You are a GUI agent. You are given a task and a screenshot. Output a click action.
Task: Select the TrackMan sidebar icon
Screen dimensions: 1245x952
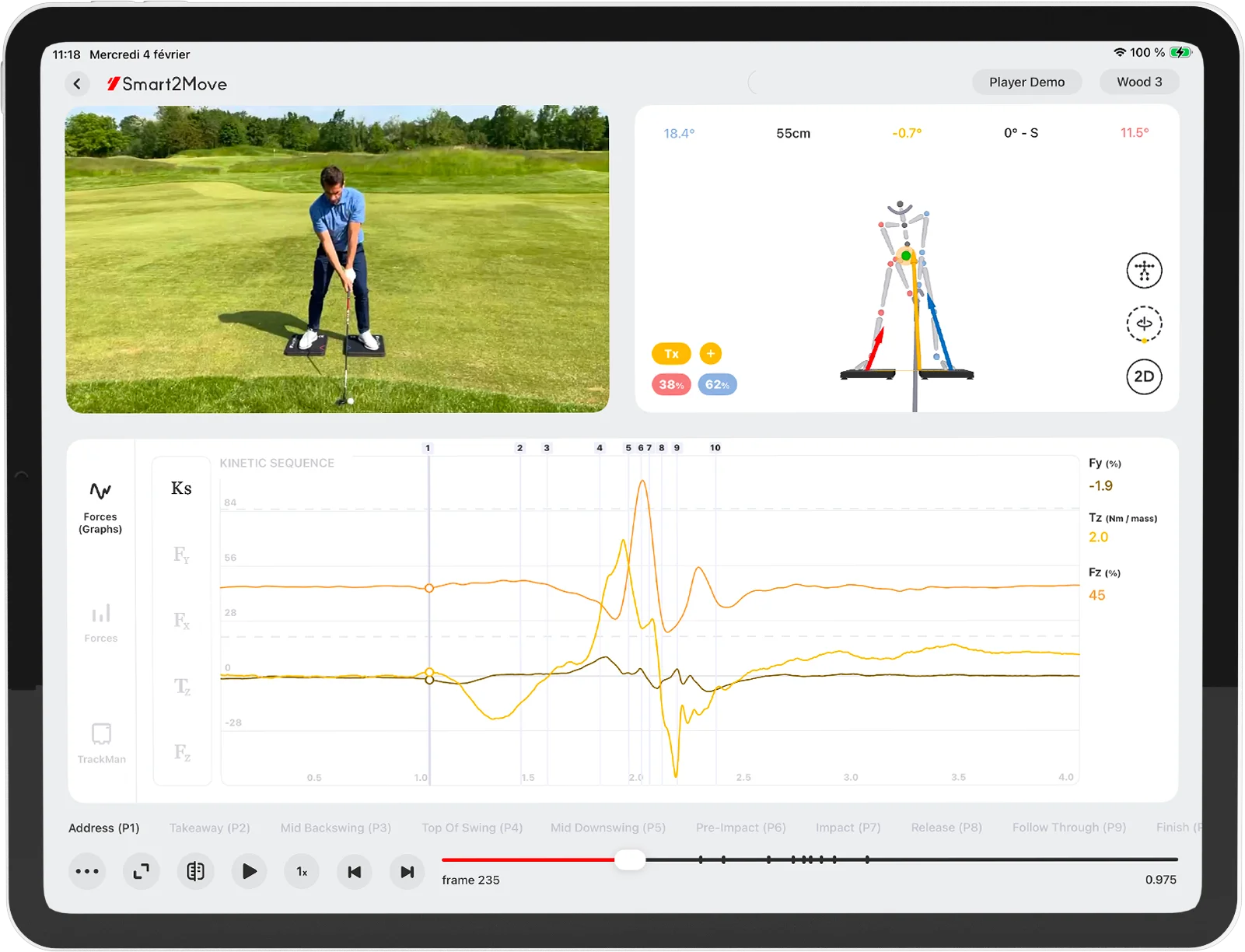(x=101, y=739)
